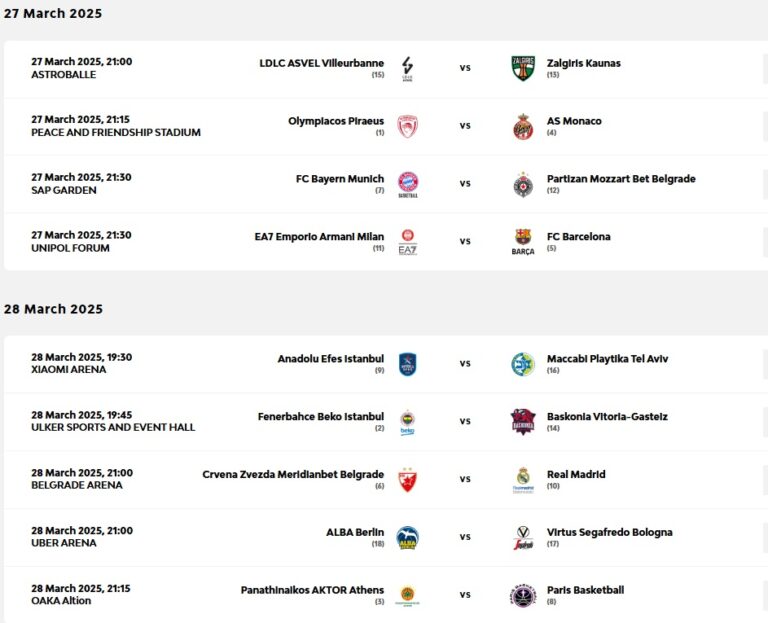Open Anadolu Efes Istanbul team link
768x623 pixels.
click(330, 359)
